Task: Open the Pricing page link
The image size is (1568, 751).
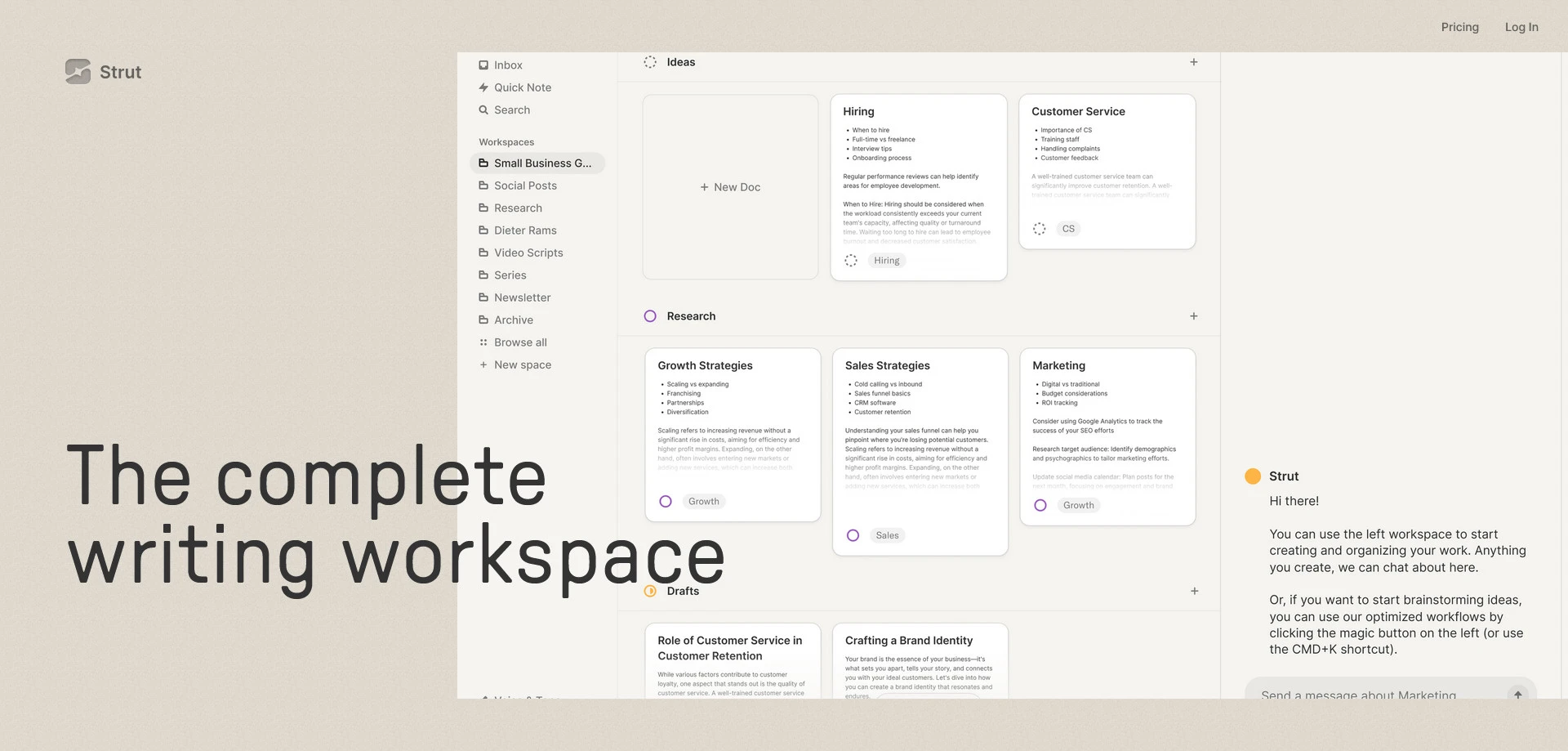Action: pyautogui.click(x=1459, y=27)
